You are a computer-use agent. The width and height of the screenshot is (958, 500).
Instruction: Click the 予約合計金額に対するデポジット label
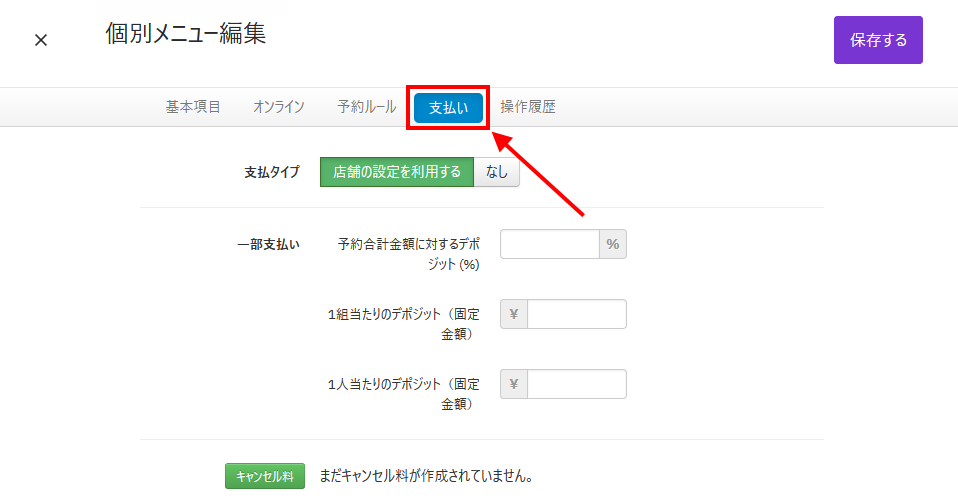pyautogui.click(x=409, y=253)
